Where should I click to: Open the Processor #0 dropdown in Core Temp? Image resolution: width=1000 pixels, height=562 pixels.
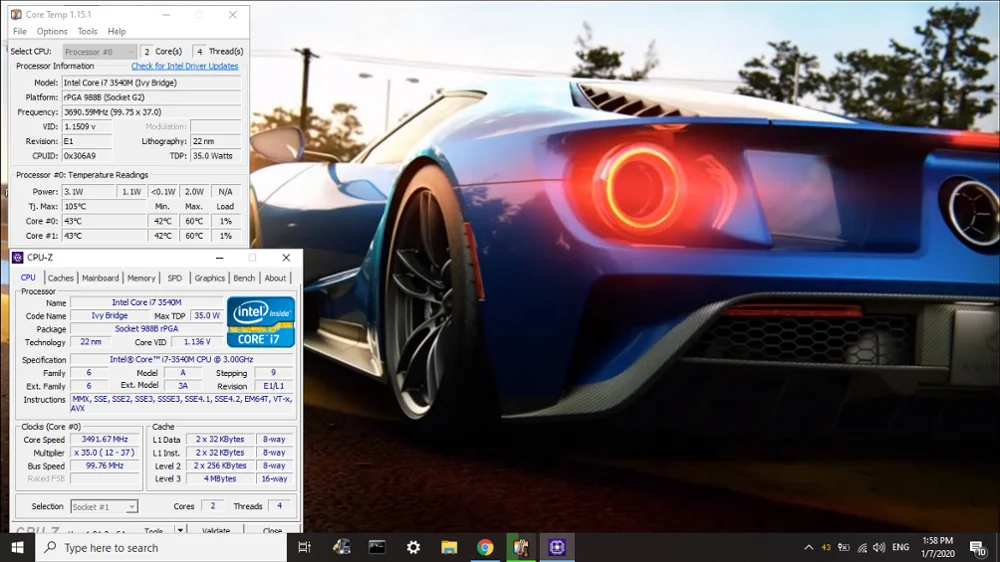click(99, 52)
